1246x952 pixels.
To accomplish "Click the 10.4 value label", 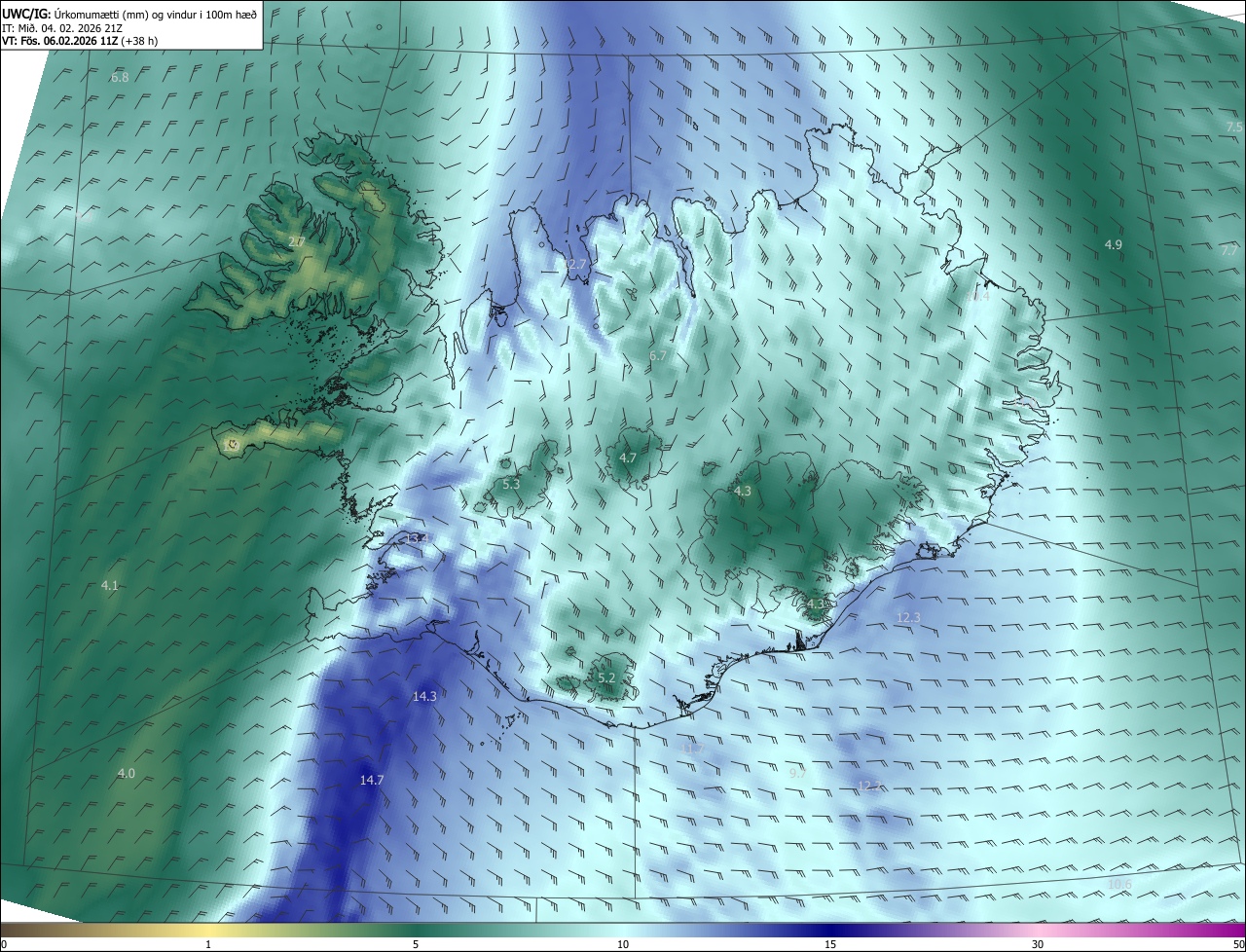I will (978, 297).
